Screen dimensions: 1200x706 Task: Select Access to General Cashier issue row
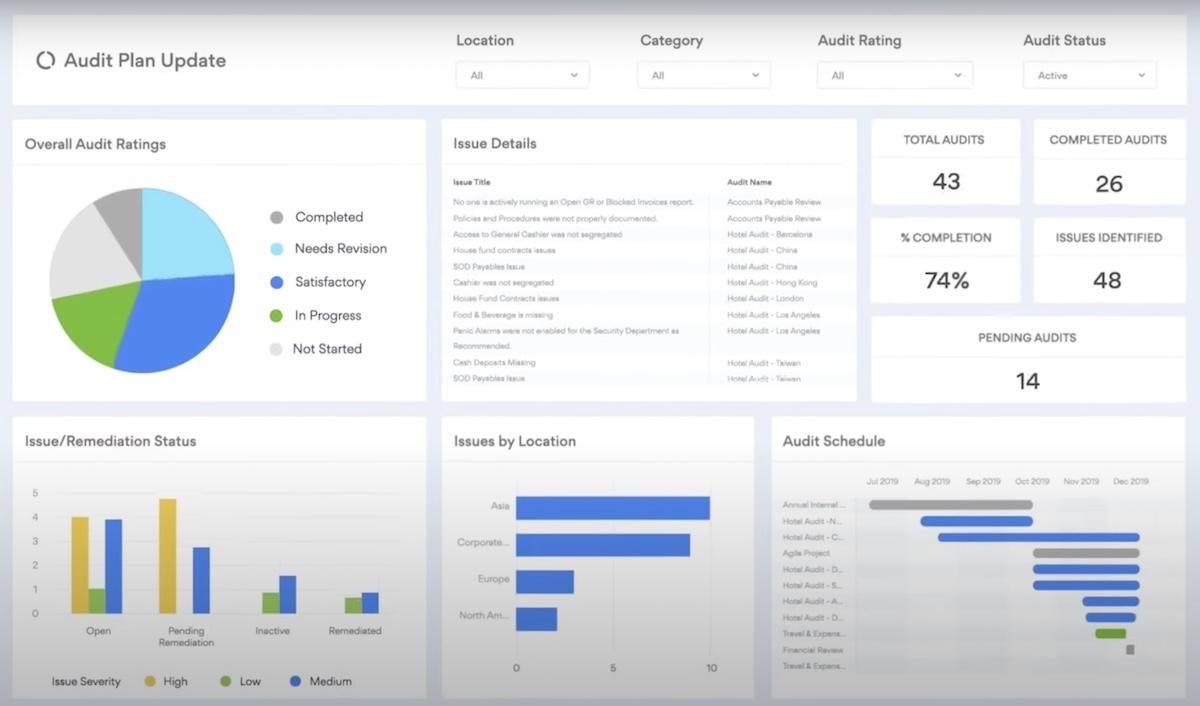coord(537,234)
